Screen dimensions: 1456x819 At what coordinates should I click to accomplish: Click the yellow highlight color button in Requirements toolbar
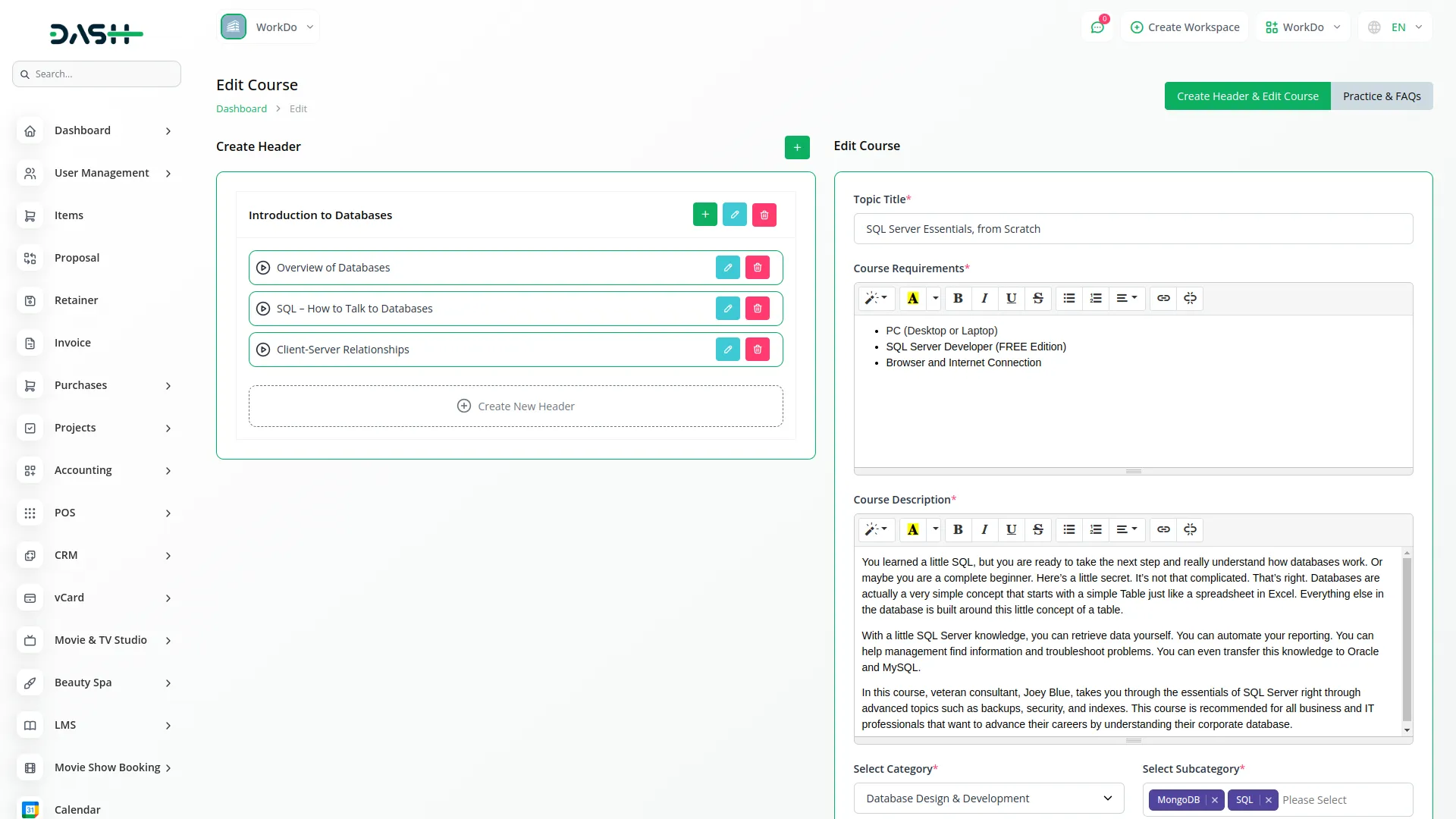click(x=913, y=298)
